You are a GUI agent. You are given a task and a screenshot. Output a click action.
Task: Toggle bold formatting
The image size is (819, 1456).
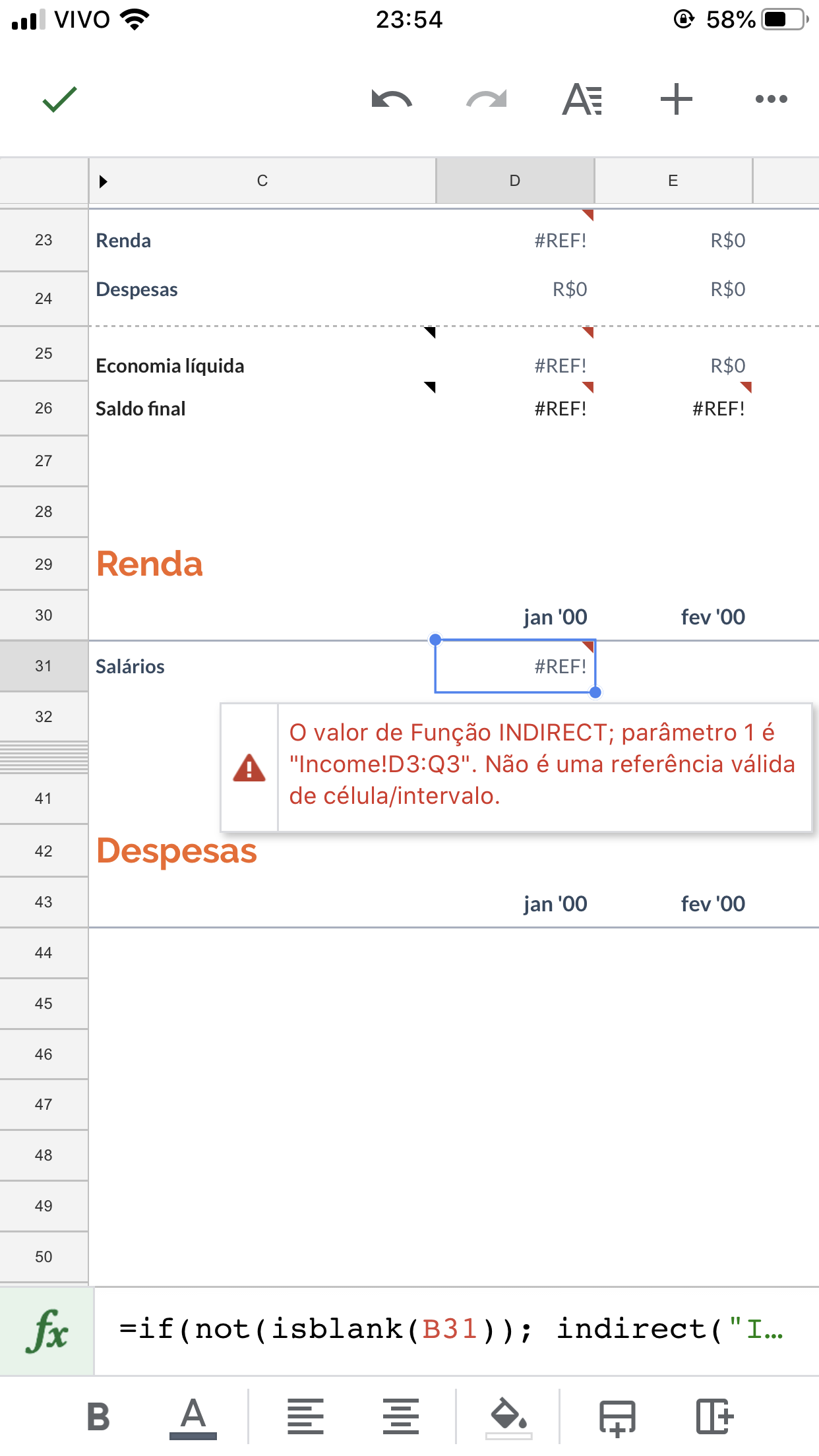pyautogui.click(x=99, y=1415)
